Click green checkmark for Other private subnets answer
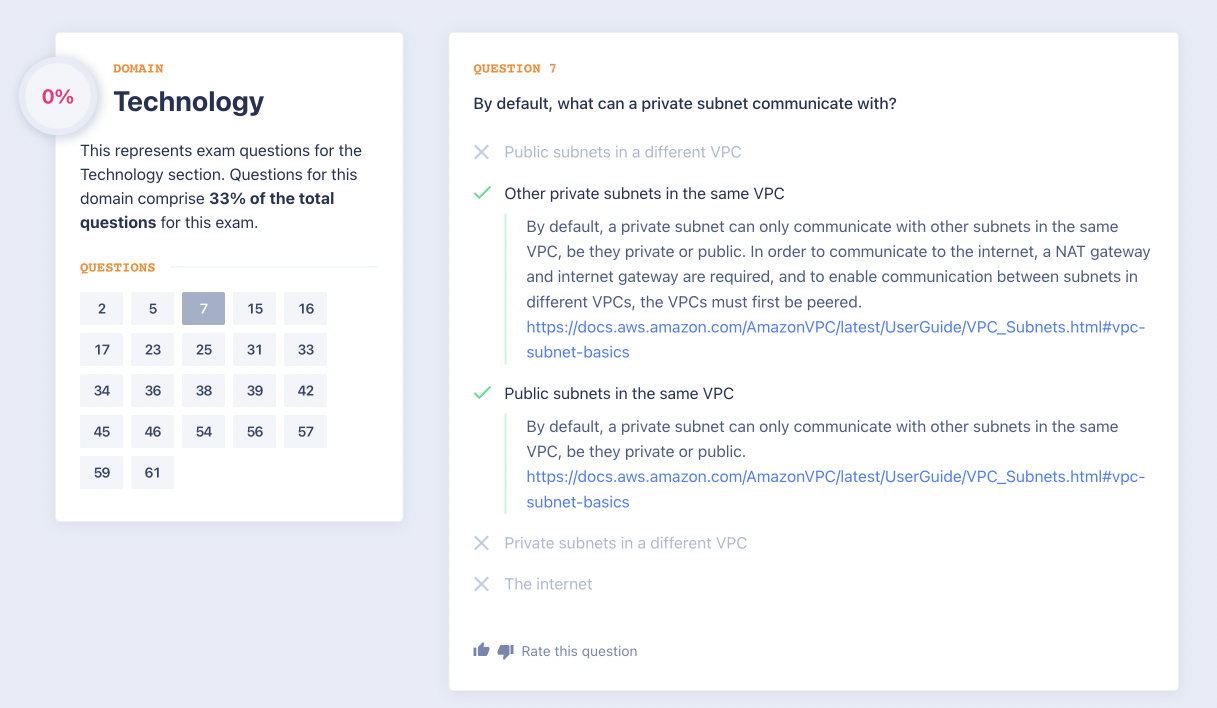This screenshot has width=1217, height=708. [x=482, y=193]
